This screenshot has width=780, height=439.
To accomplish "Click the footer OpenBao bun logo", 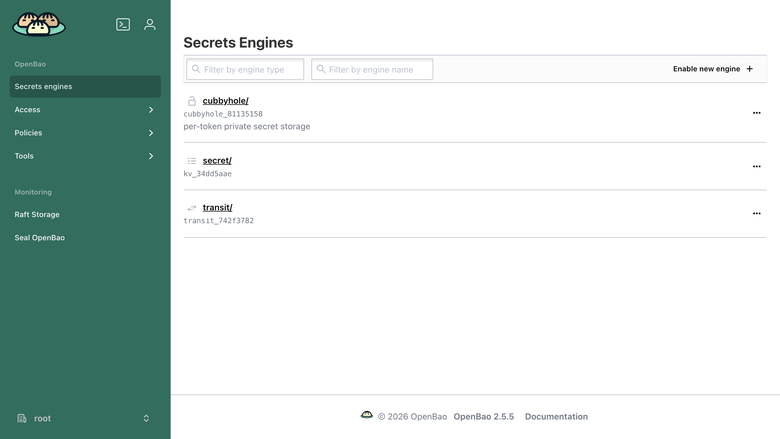I will [x=367, y=415].
